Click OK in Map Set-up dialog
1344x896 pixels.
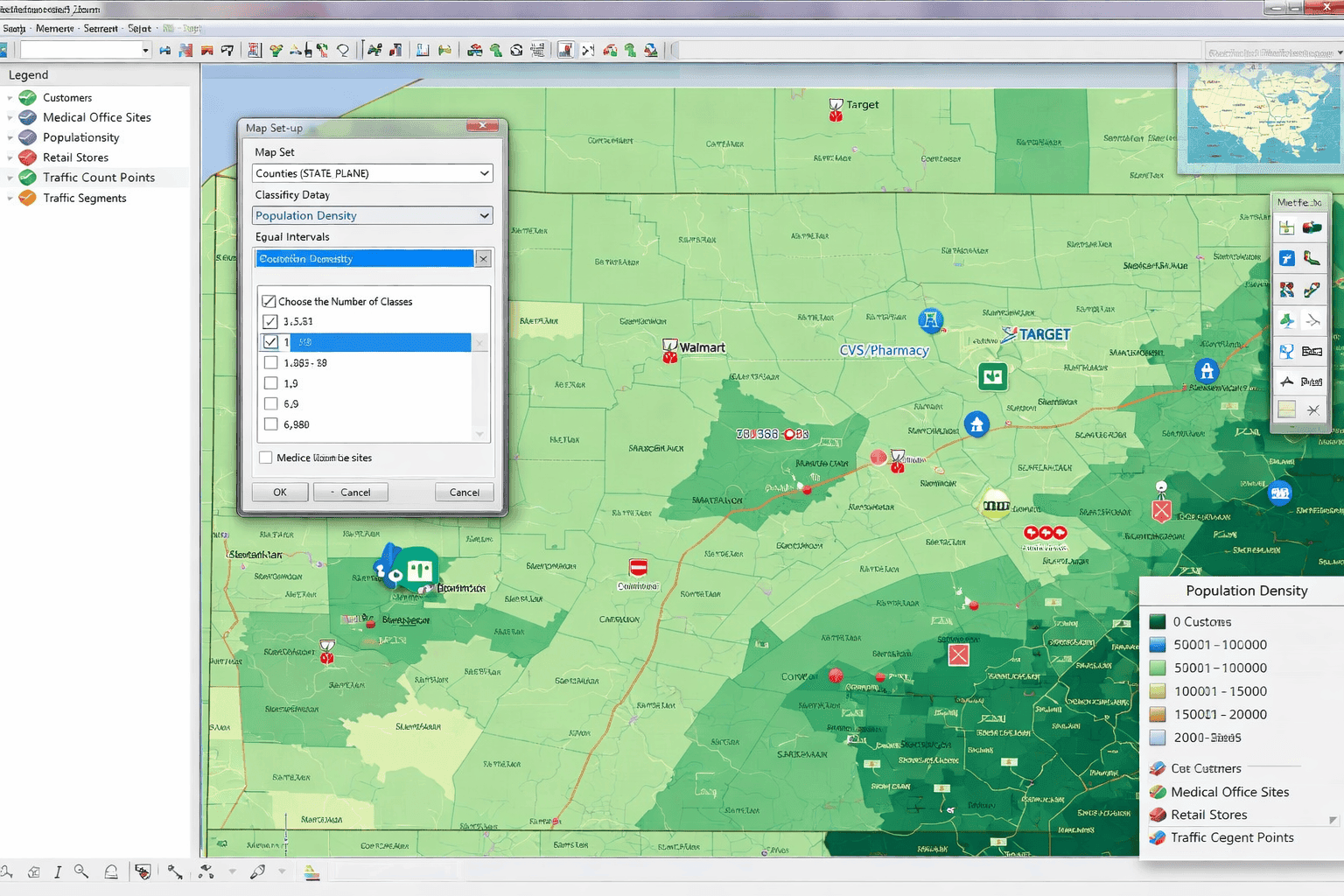coord(280,493)
